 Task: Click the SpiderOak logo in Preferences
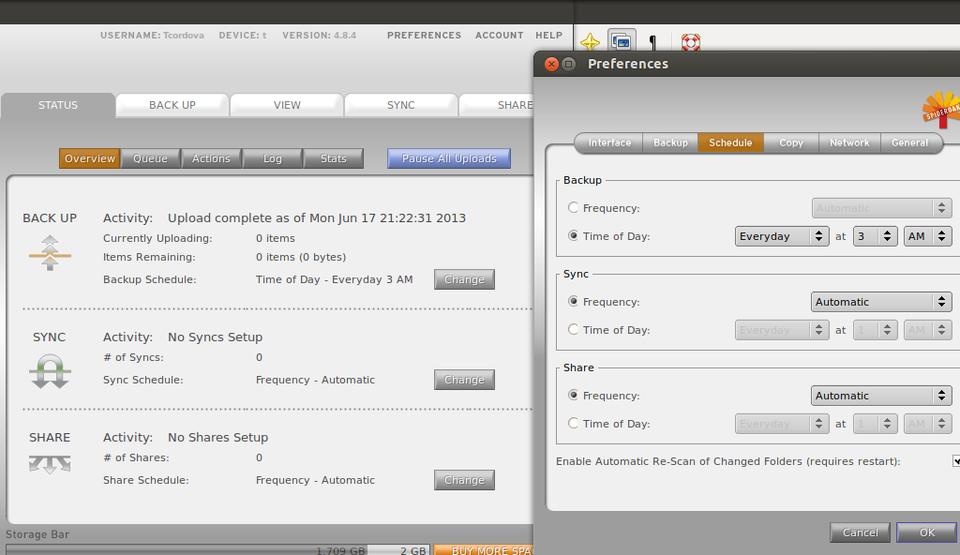(942, 109)
